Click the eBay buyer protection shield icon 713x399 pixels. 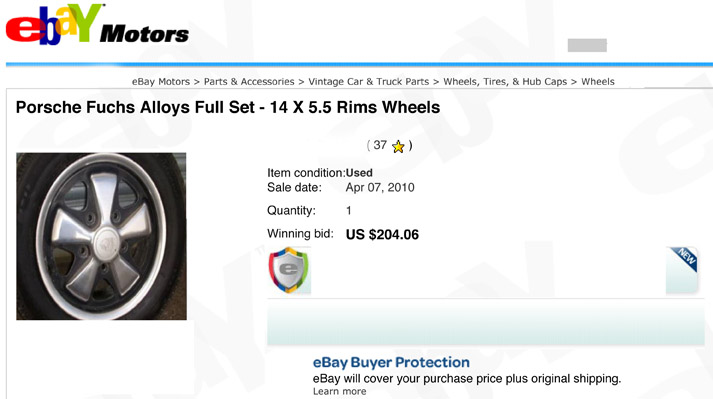[x=288, y=270]
